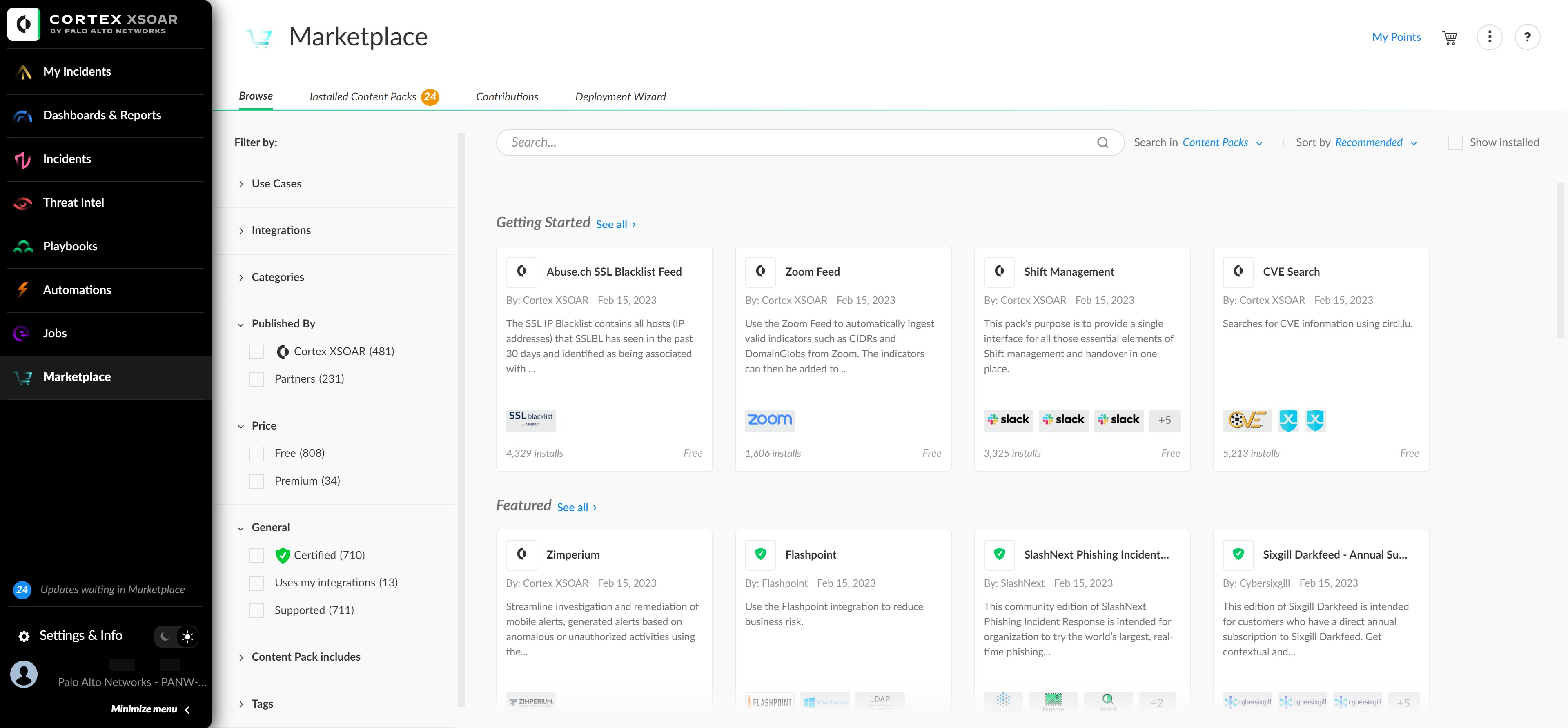Open the help question mark menu
This screenshot has width=1568, height=728.
[x=1528, y=37]
